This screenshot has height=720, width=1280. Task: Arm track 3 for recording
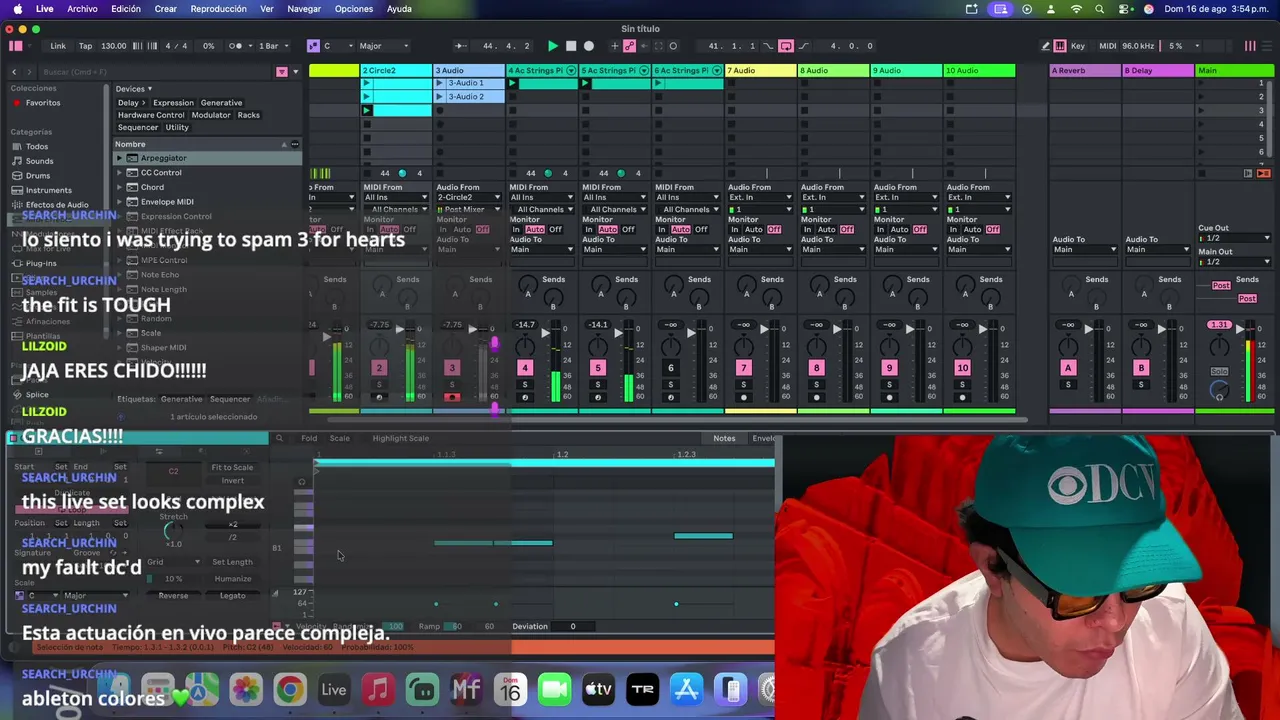pos(451,398)
